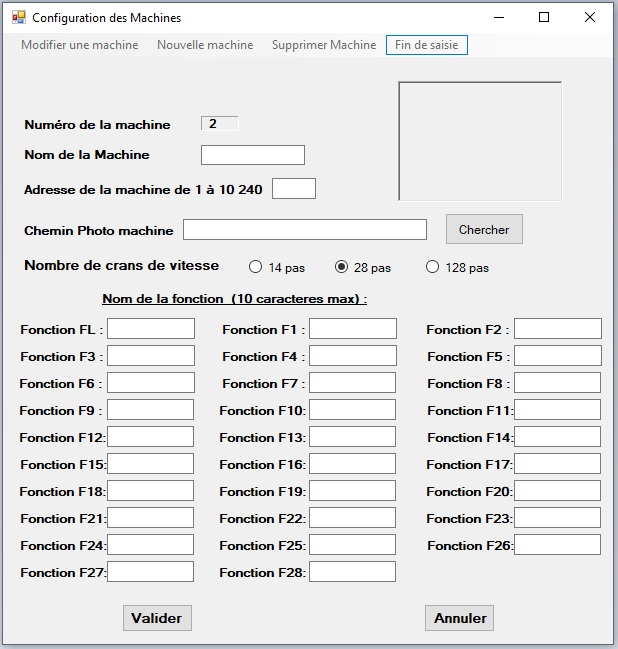Click the empty machine photo preview box
618x649 pixels.
click(480, 141)
